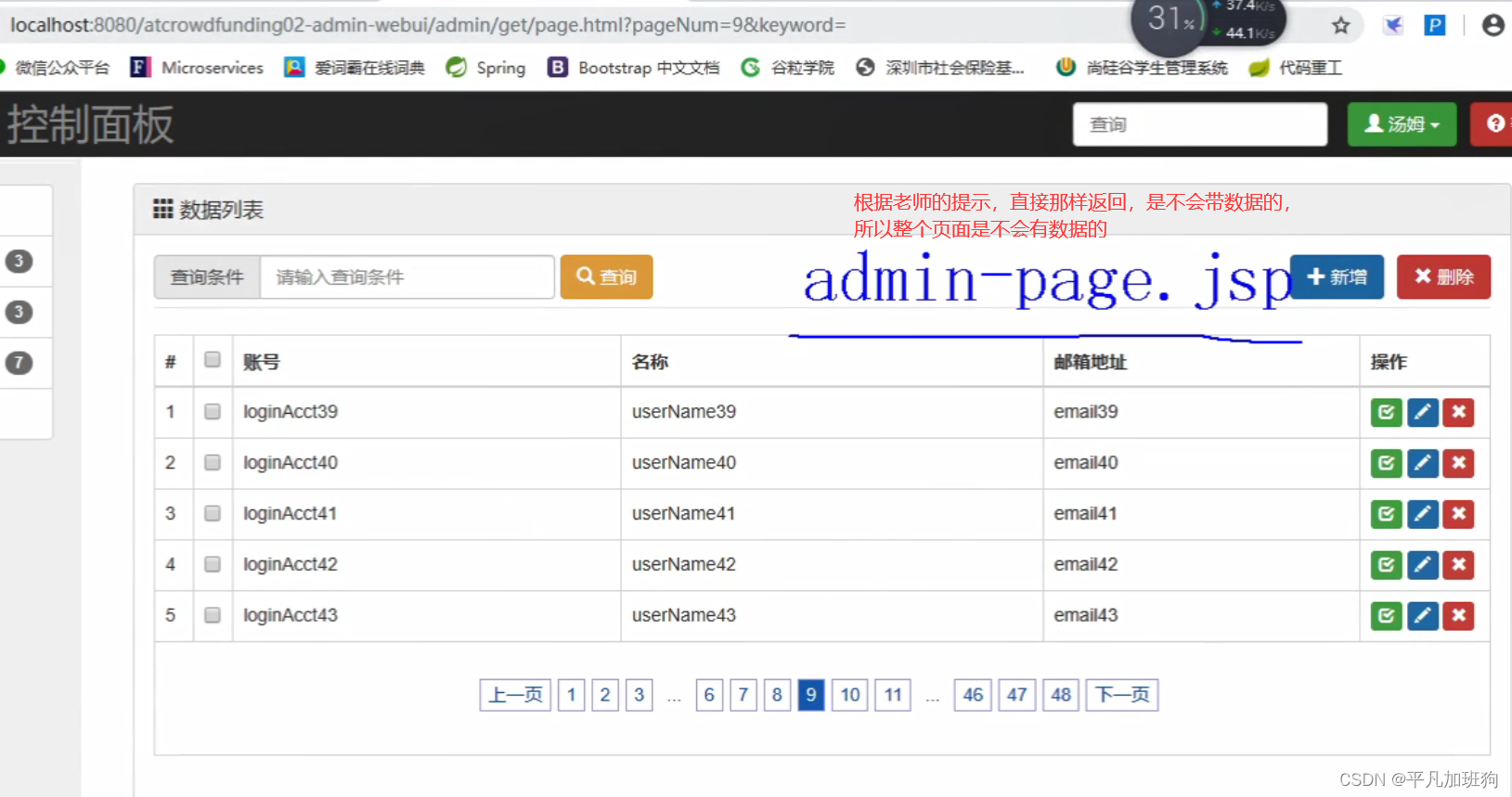Toggle the select-all checkbox in table header
The image size is (1512, 797).
click(213, 360)
